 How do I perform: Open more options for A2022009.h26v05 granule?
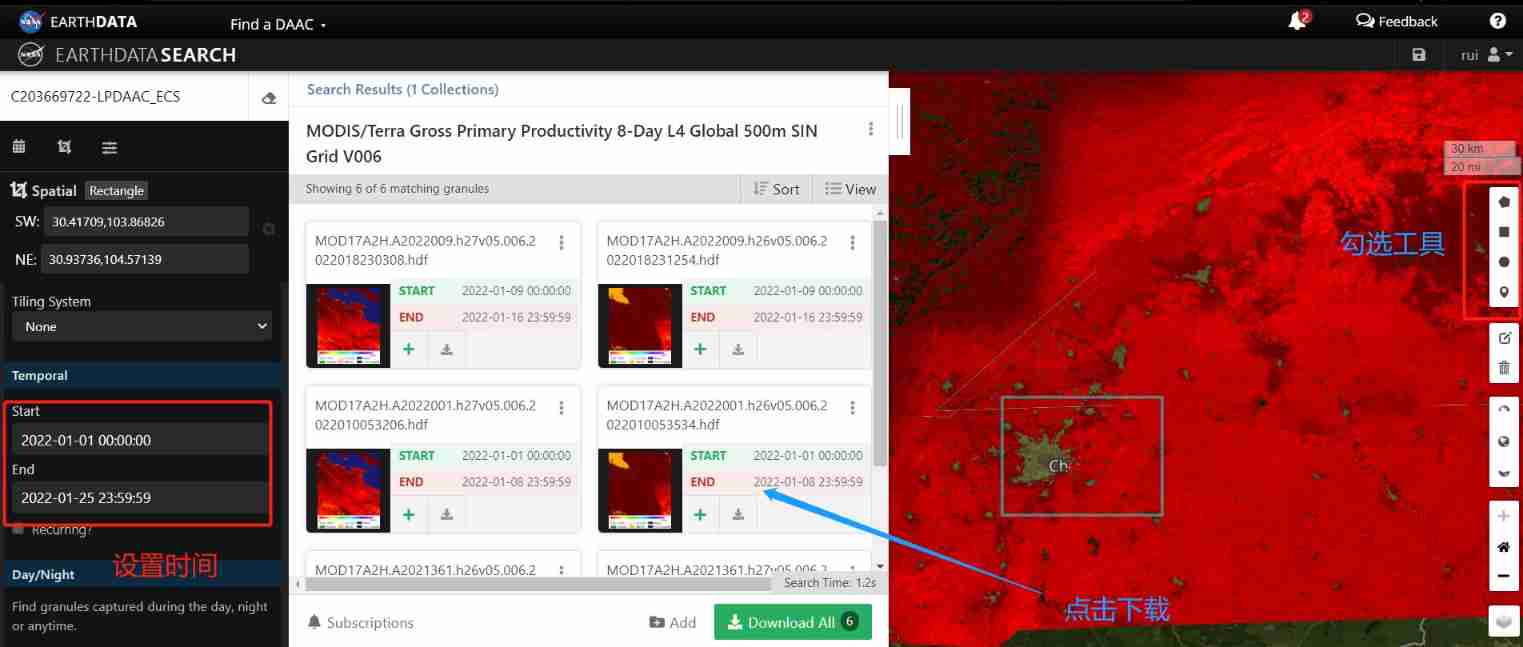tap(853, 243)
